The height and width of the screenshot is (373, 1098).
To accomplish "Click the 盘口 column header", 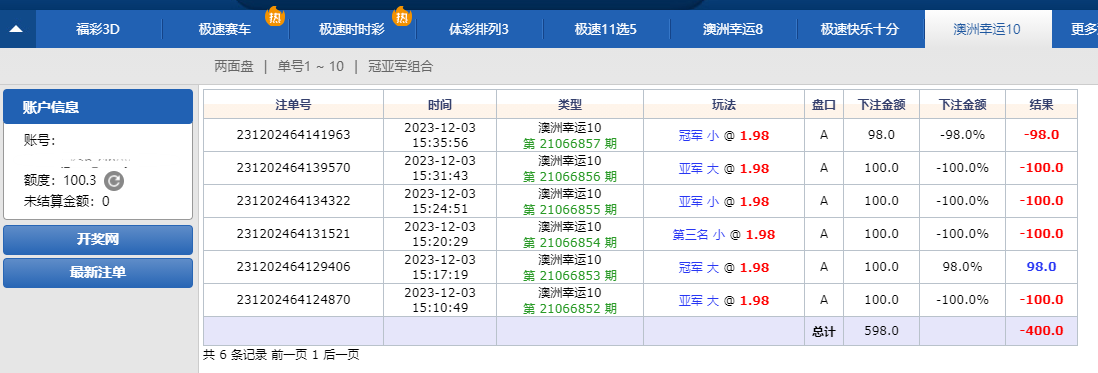I will (x=824, y=105).
